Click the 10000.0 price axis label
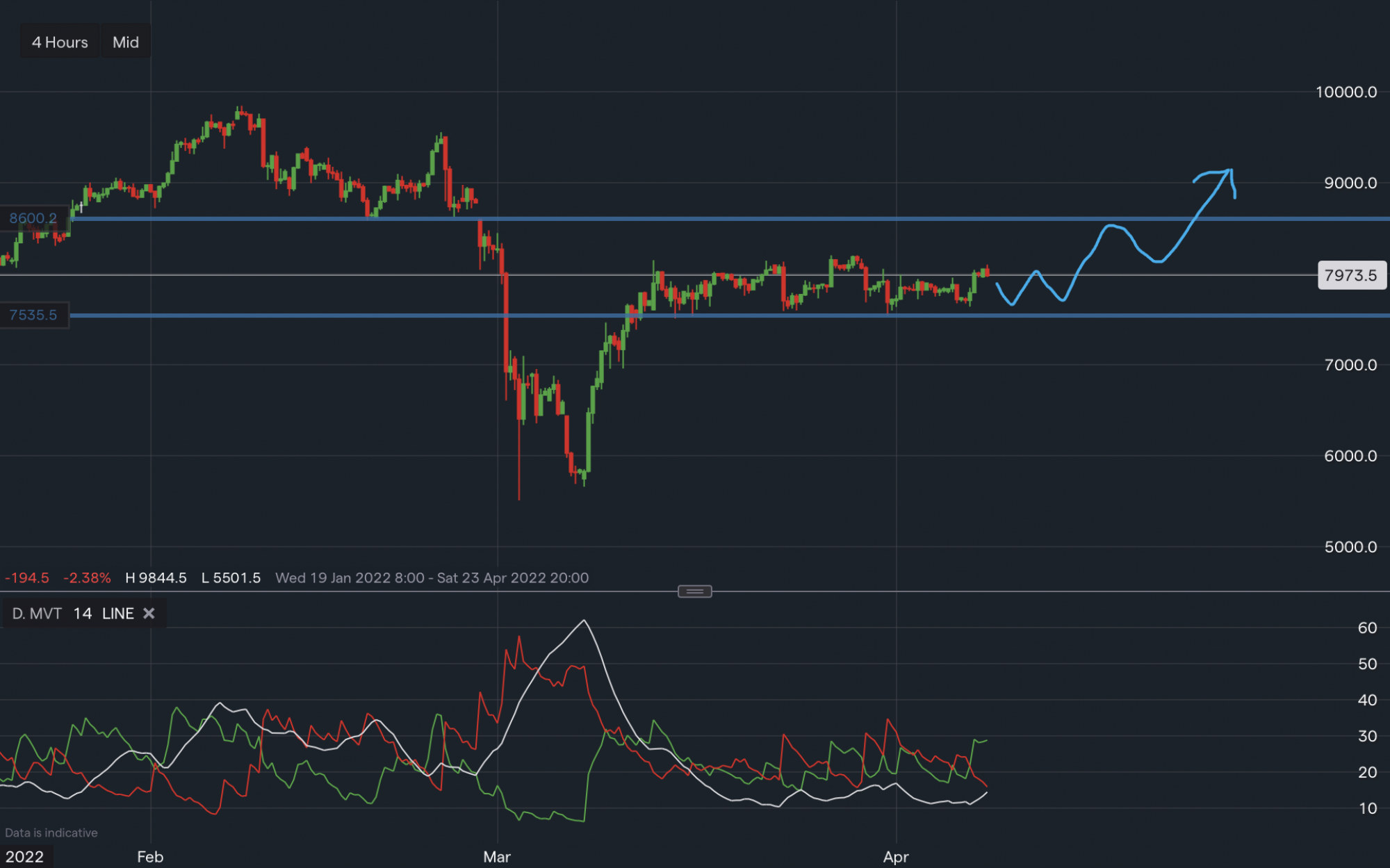The width and height of the screenshot is (1390, 868). pos(1346,92)
